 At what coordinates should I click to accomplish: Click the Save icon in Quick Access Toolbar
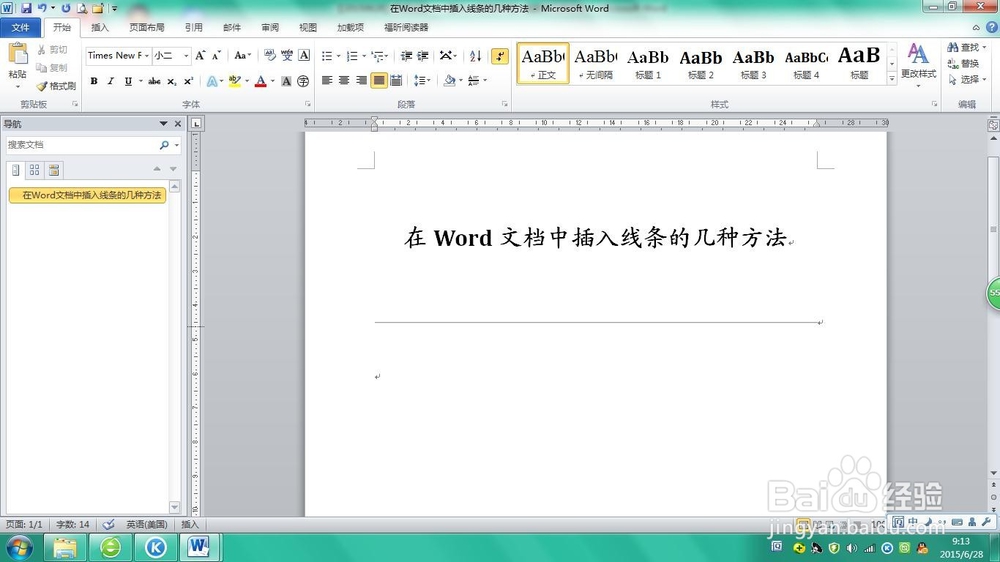tap(26, 8)
